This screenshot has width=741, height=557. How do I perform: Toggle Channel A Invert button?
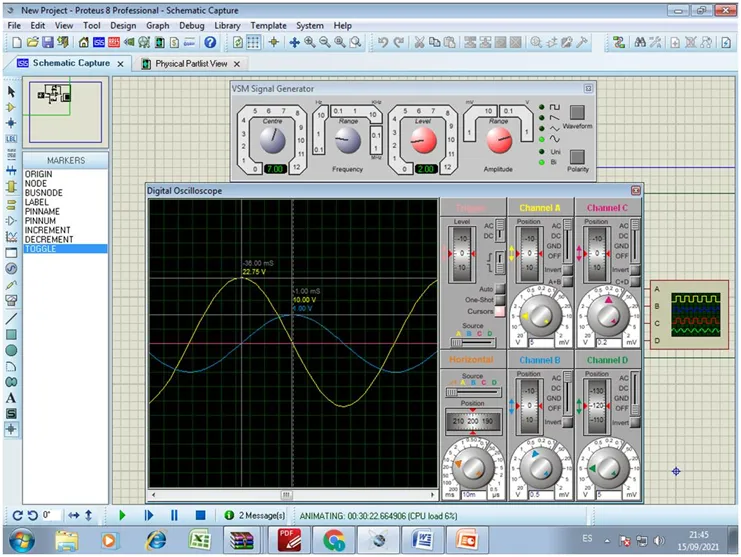click(568, 270)
